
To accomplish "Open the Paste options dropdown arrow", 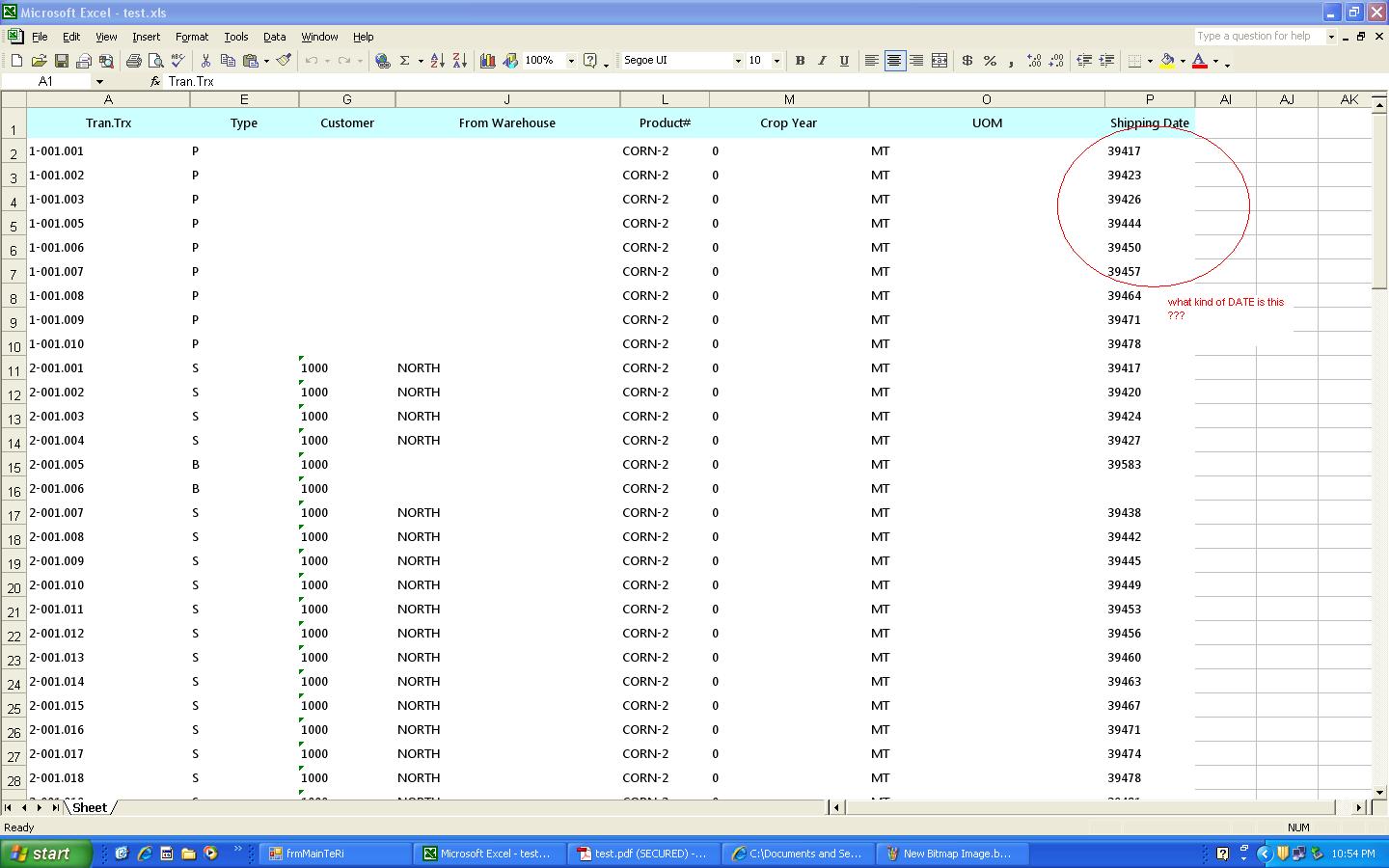I will [x=266, y=61].
